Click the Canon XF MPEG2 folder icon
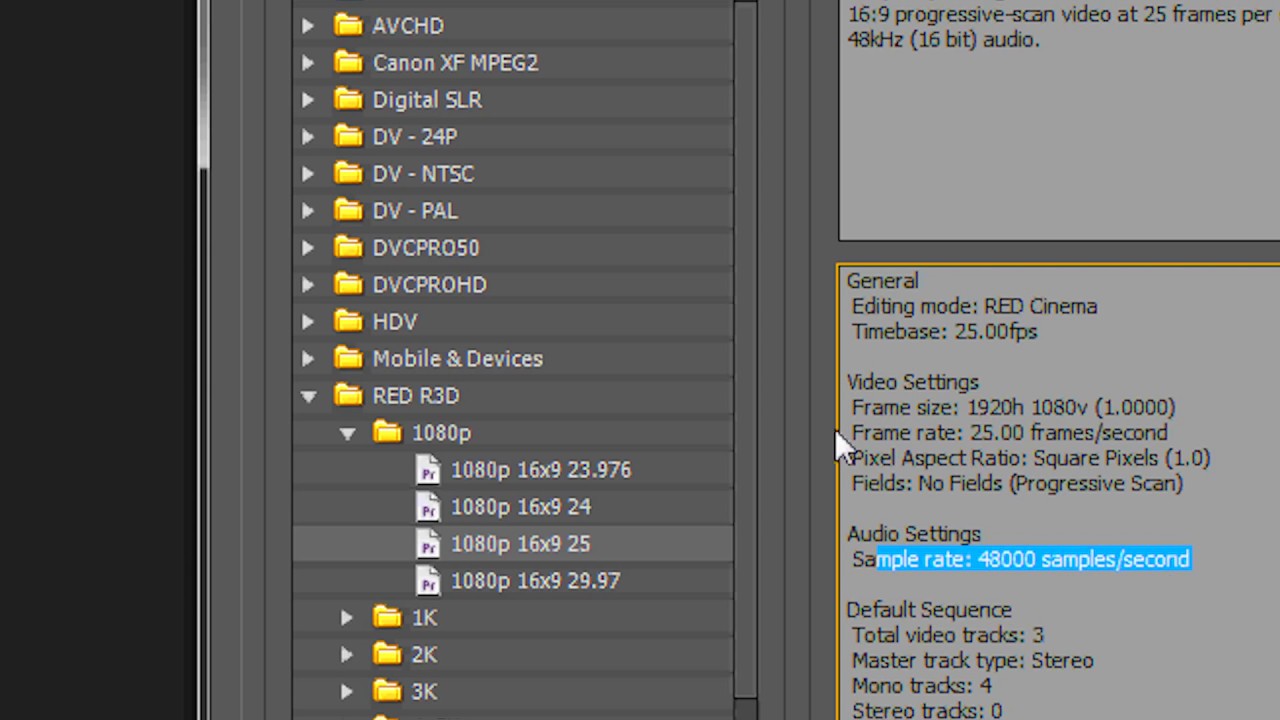This screenshot has height=720, width=1280. [348, 62]
